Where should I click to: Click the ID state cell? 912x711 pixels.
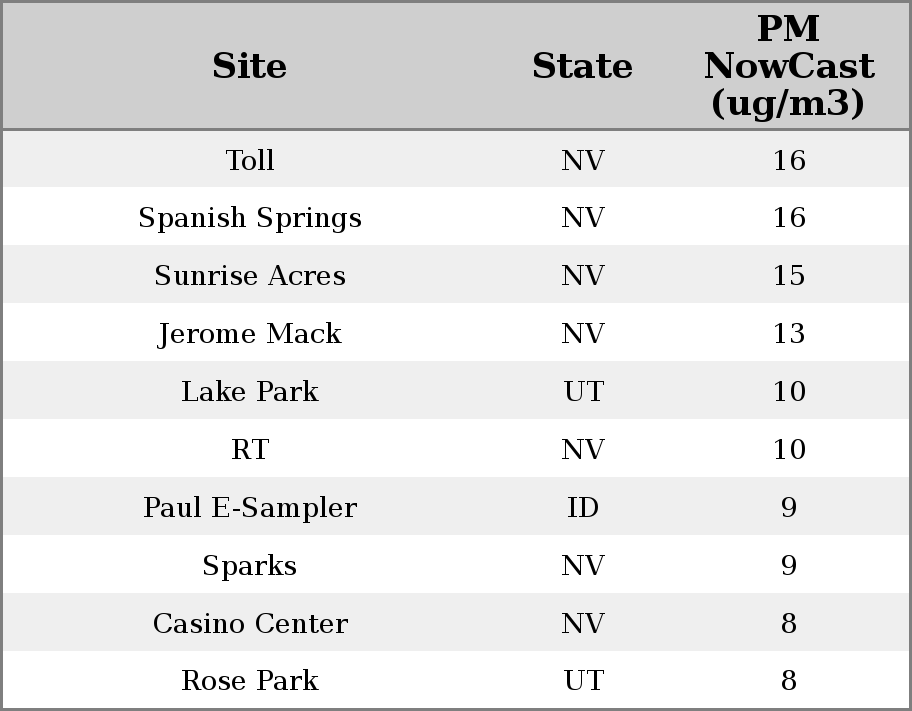[583, 508]
